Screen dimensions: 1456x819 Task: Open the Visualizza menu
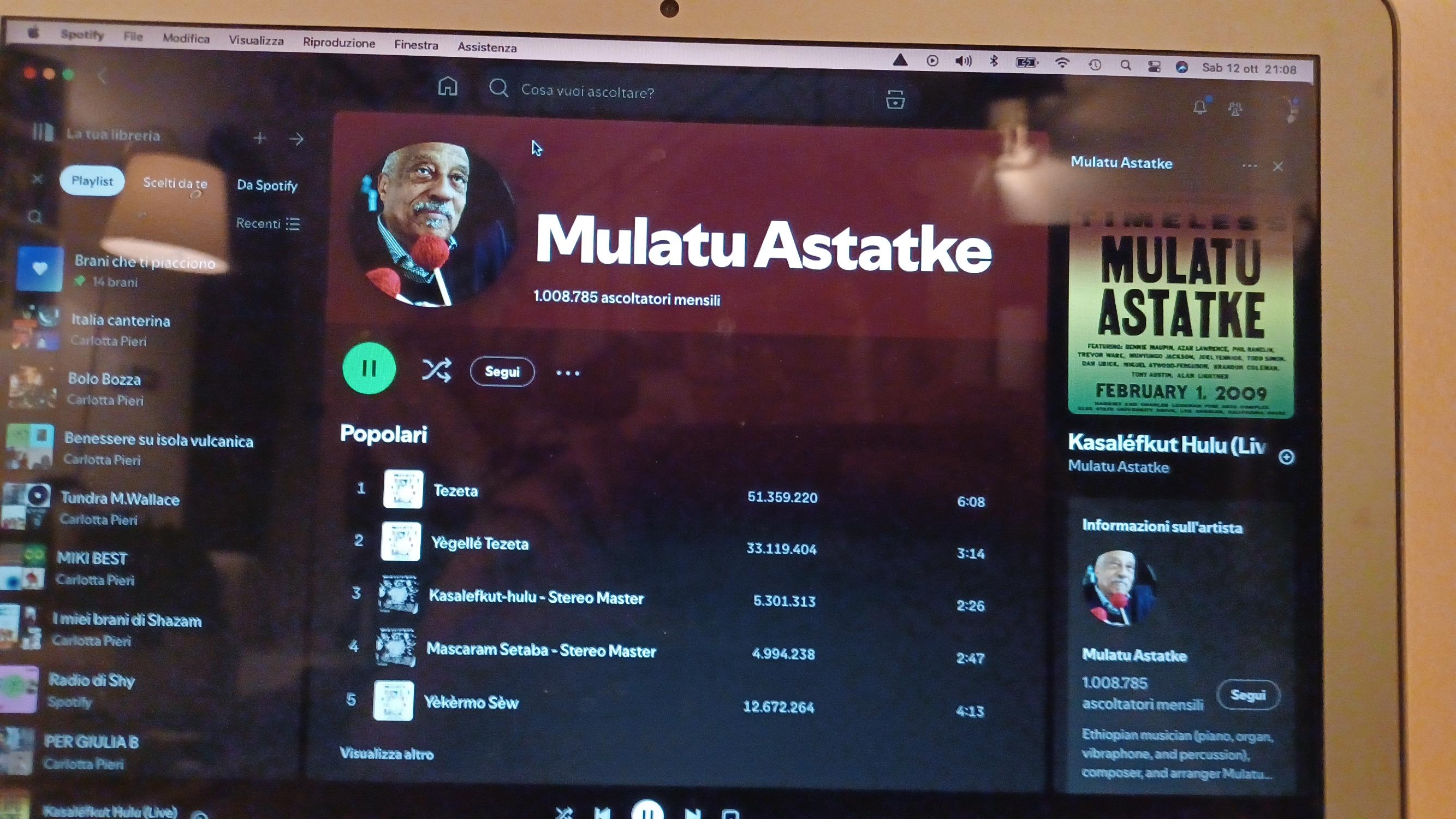pyautogui.click(x=256, y=41)
